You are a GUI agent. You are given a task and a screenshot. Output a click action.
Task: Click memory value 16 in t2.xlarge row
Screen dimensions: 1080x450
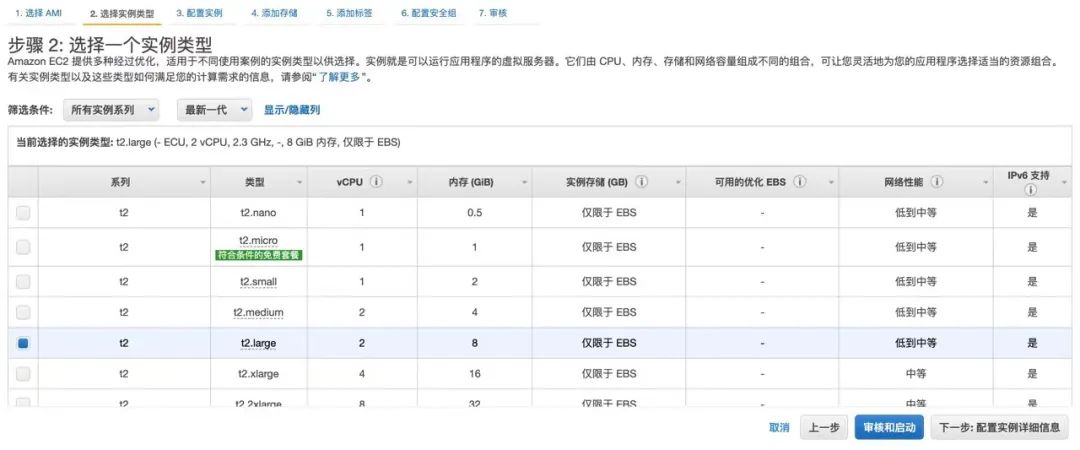coord(475,374)
